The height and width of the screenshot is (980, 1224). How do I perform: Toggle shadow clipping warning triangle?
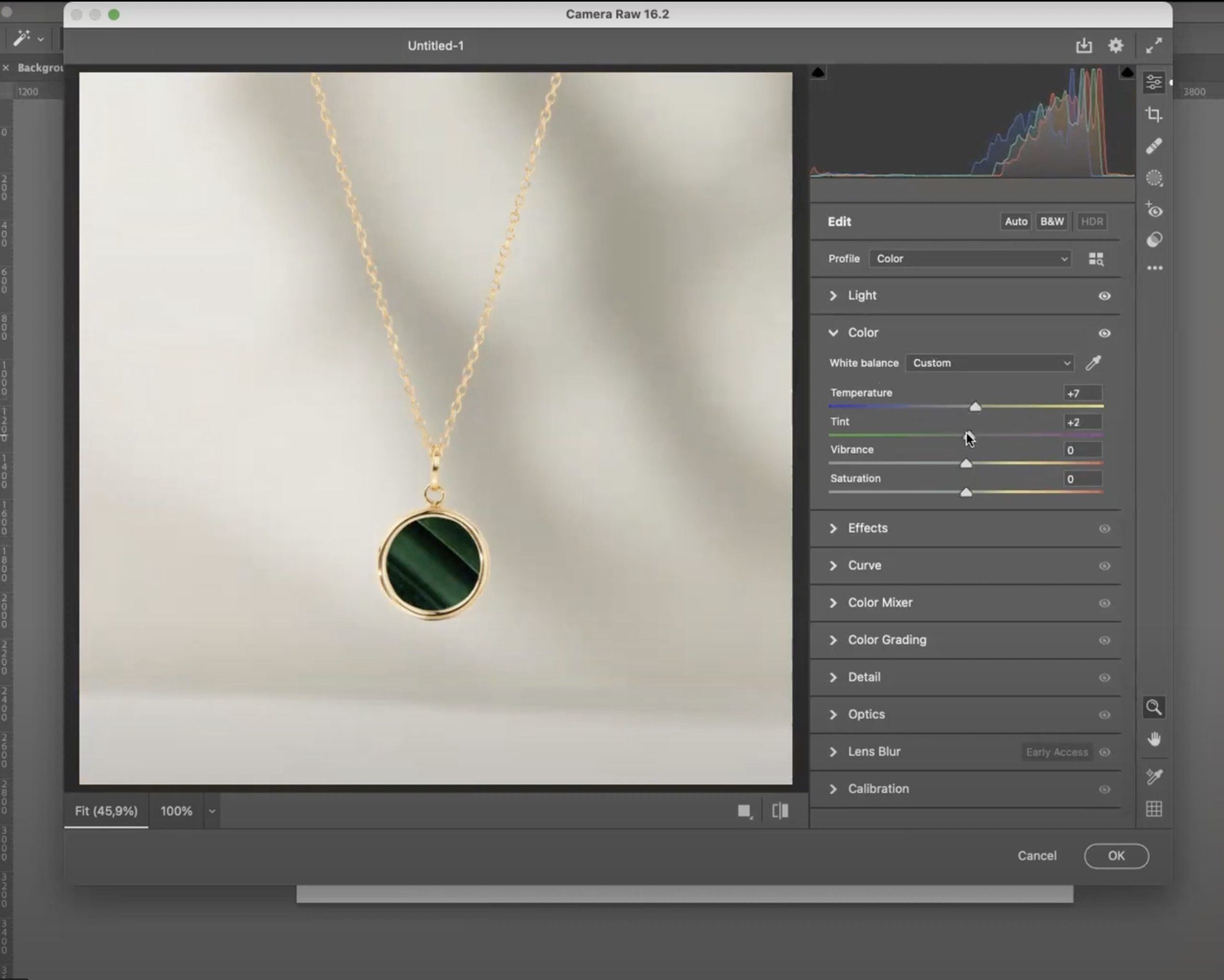click(818, 72)
